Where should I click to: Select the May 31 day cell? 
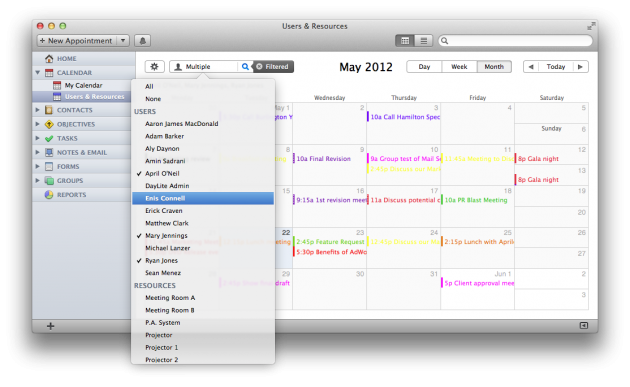[x=403, y=289]
